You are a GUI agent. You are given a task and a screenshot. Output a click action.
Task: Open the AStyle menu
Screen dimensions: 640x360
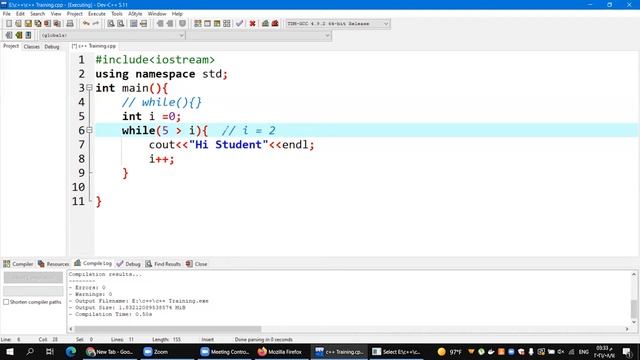click(x=135, y=13)
